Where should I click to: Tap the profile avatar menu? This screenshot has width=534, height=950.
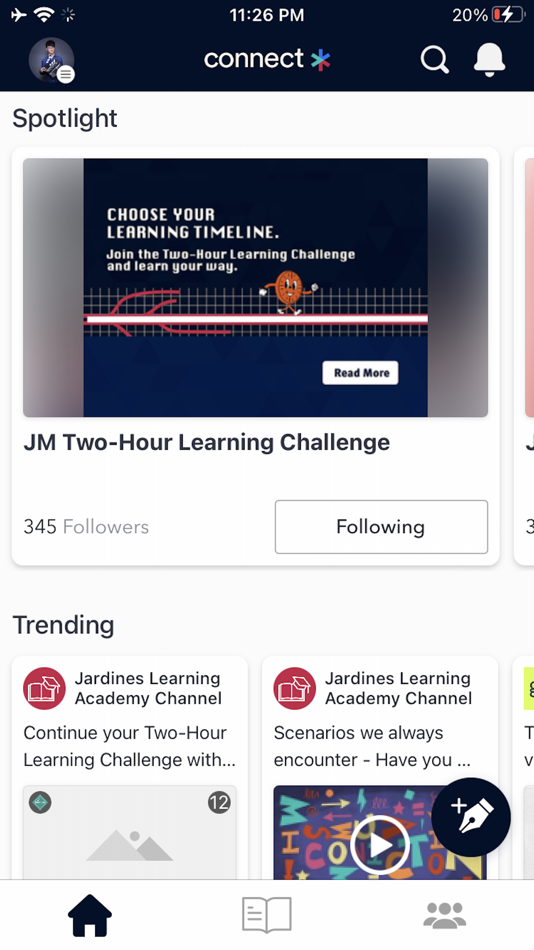pos(52,60)
